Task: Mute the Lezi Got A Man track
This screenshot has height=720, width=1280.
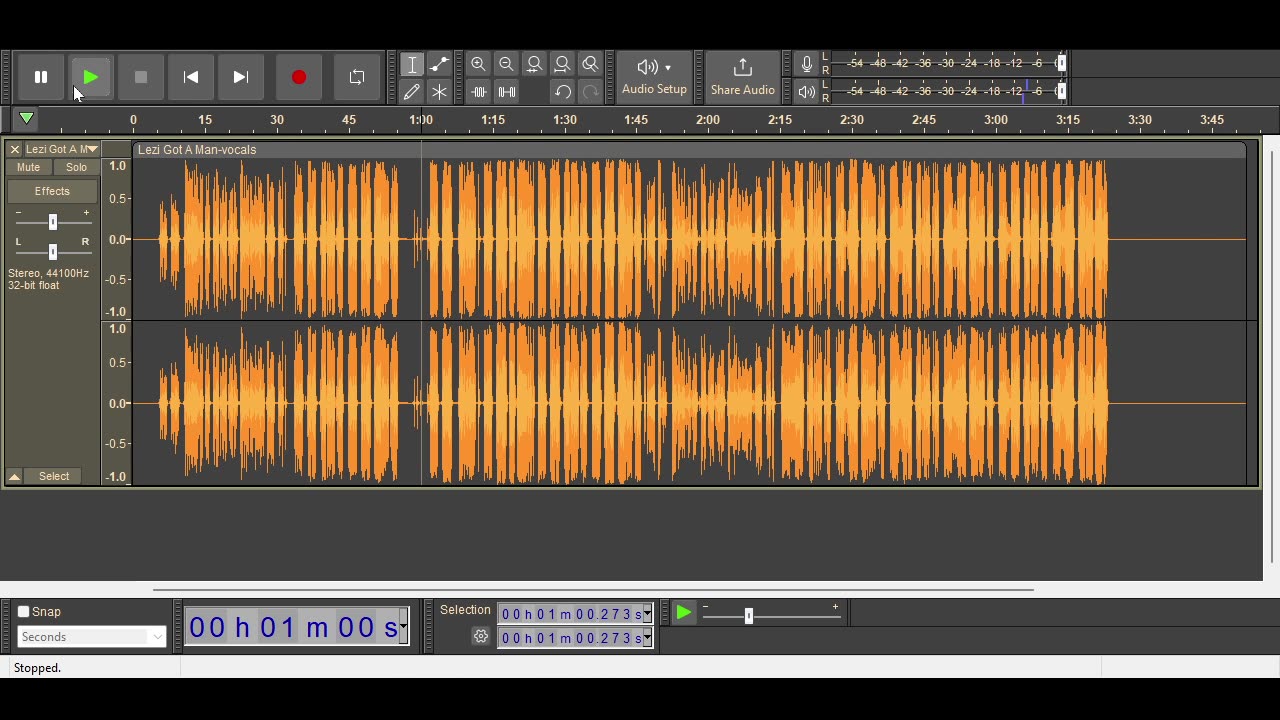Action: point(28,167)
